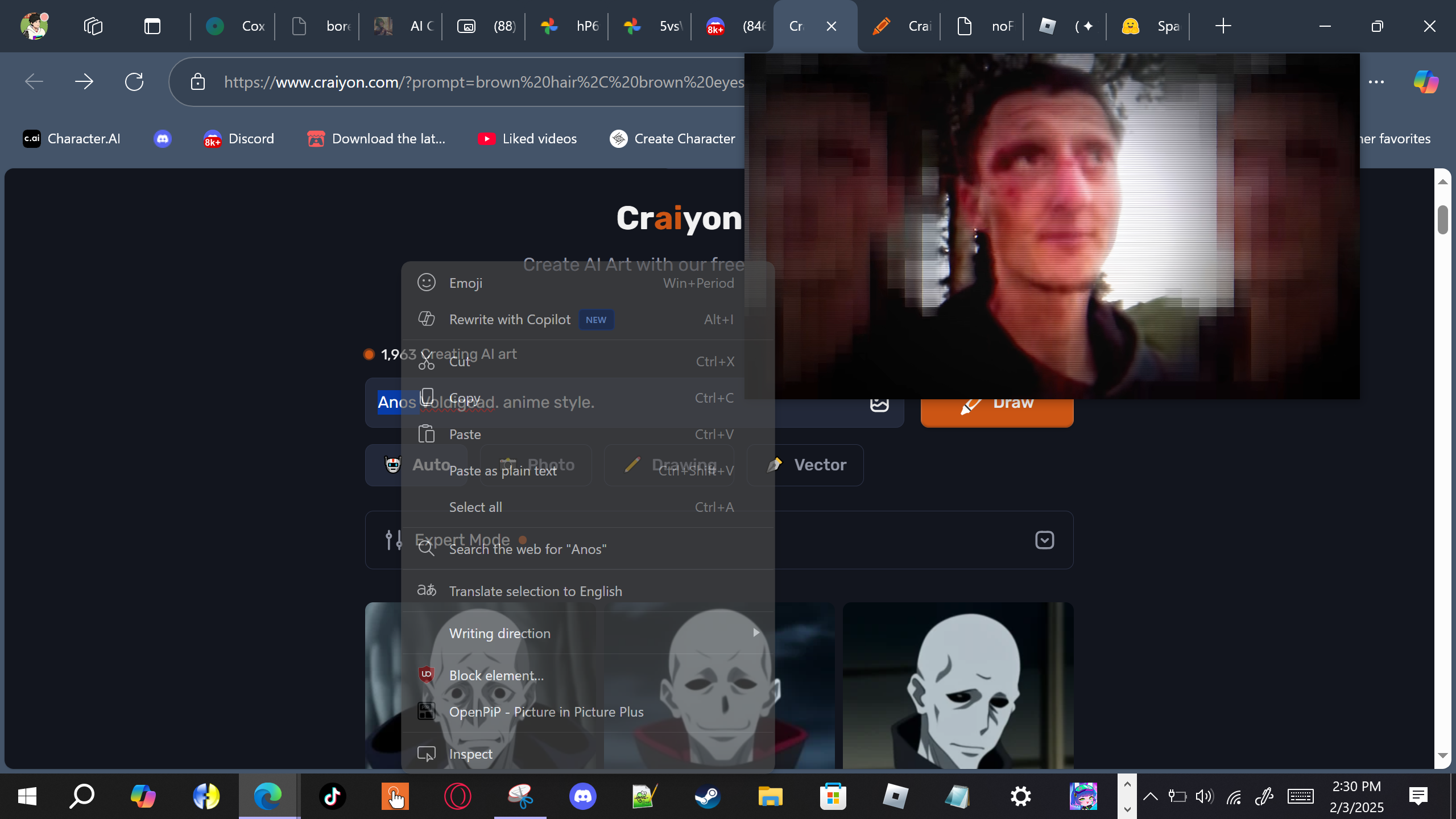This screenshot has height=819, width=1456.
Task: Open Steam from the taskbar
Action: click(x=708, y=796)
